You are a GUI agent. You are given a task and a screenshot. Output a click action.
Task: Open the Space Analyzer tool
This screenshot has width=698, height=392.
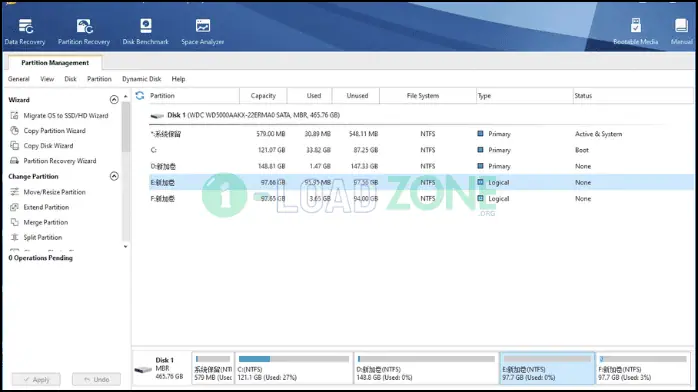[203, 32]
